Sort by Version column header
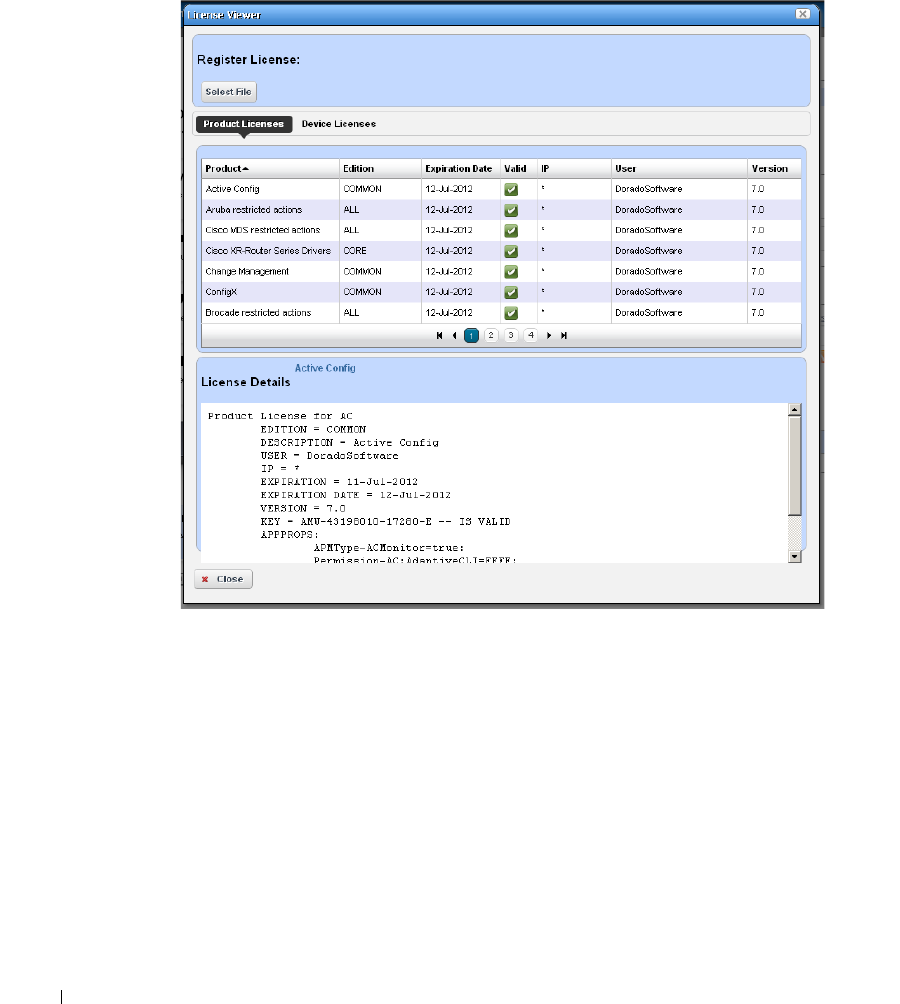The image size is (900, 1004). point(774,168)
